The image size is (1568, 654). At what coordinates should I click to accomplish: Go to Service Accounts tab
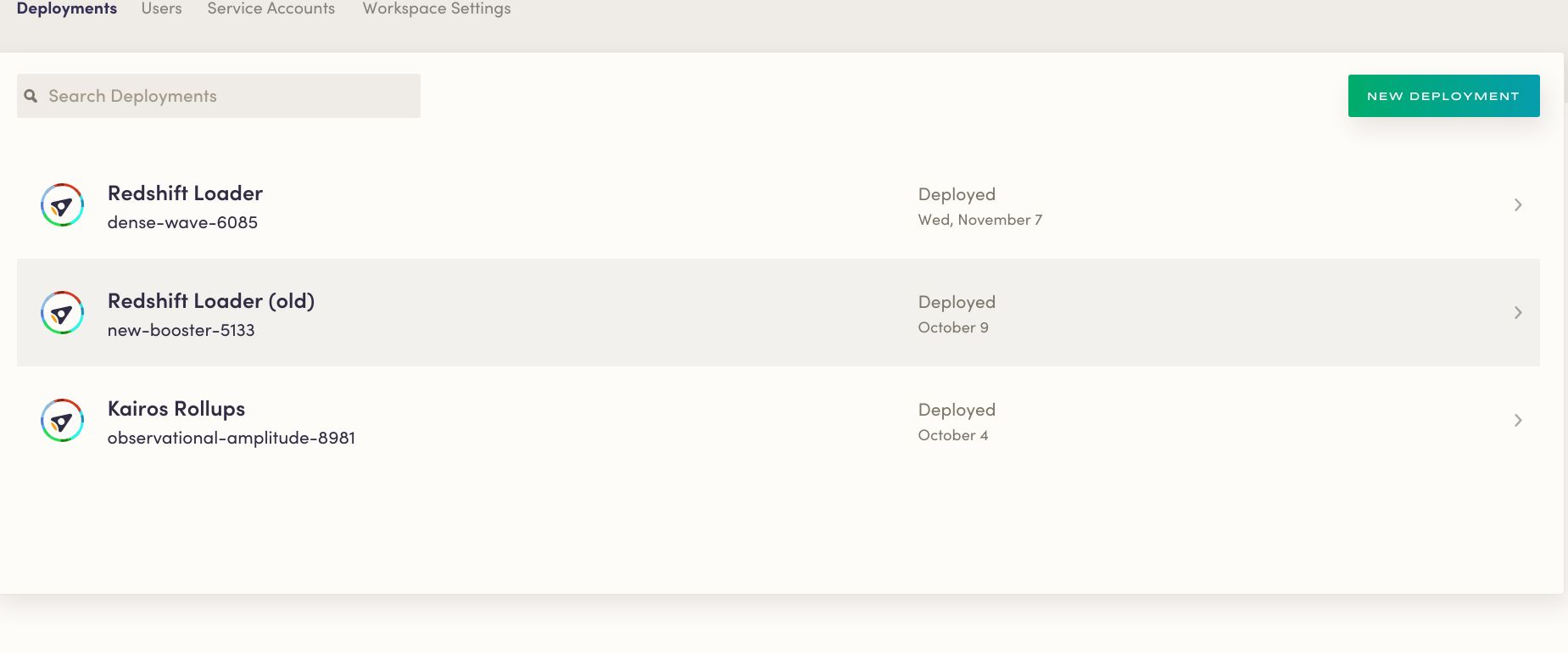point(271,8)
